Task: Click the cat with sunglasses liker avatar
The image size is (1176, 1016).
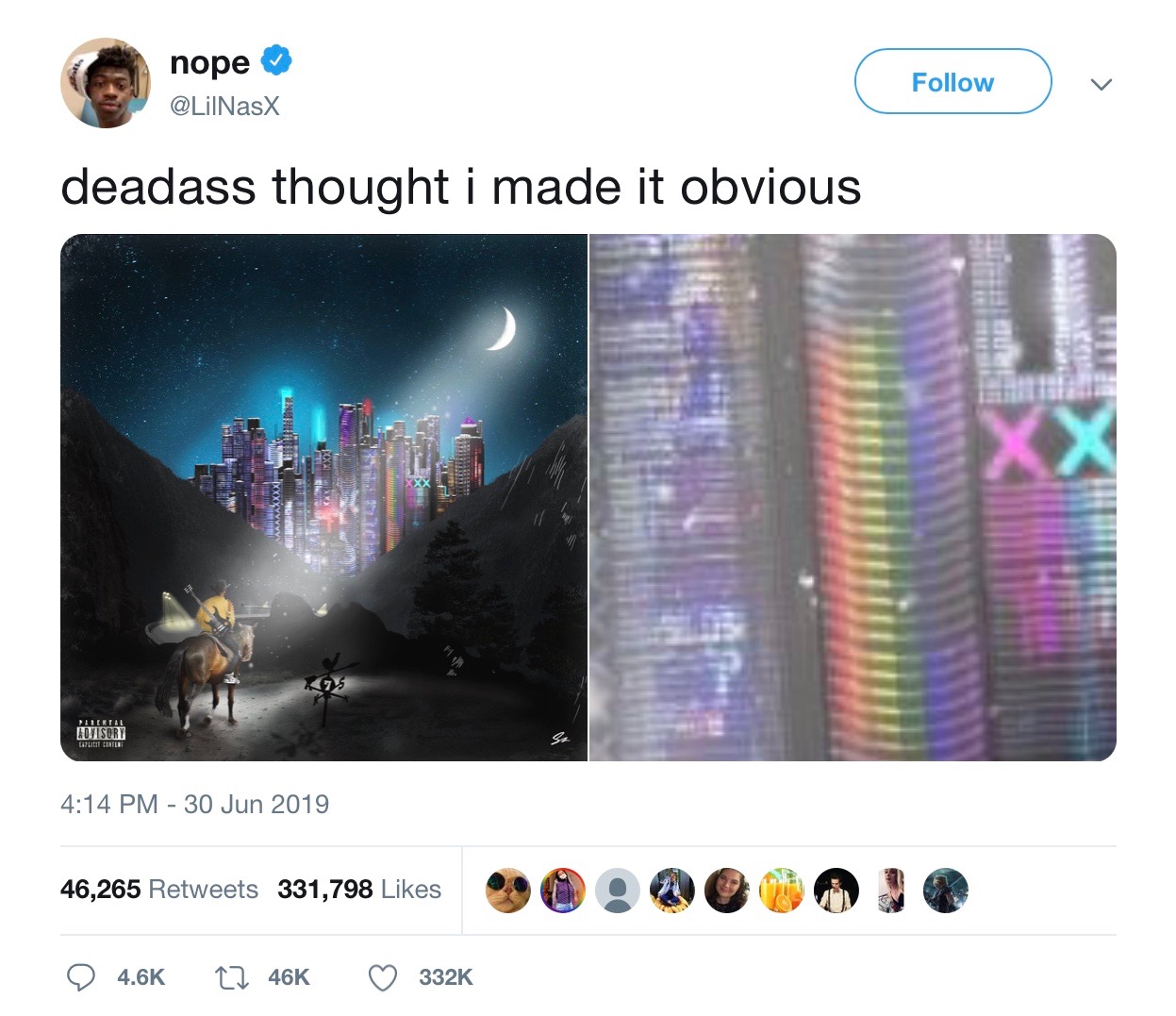Action: click(508, 891)
